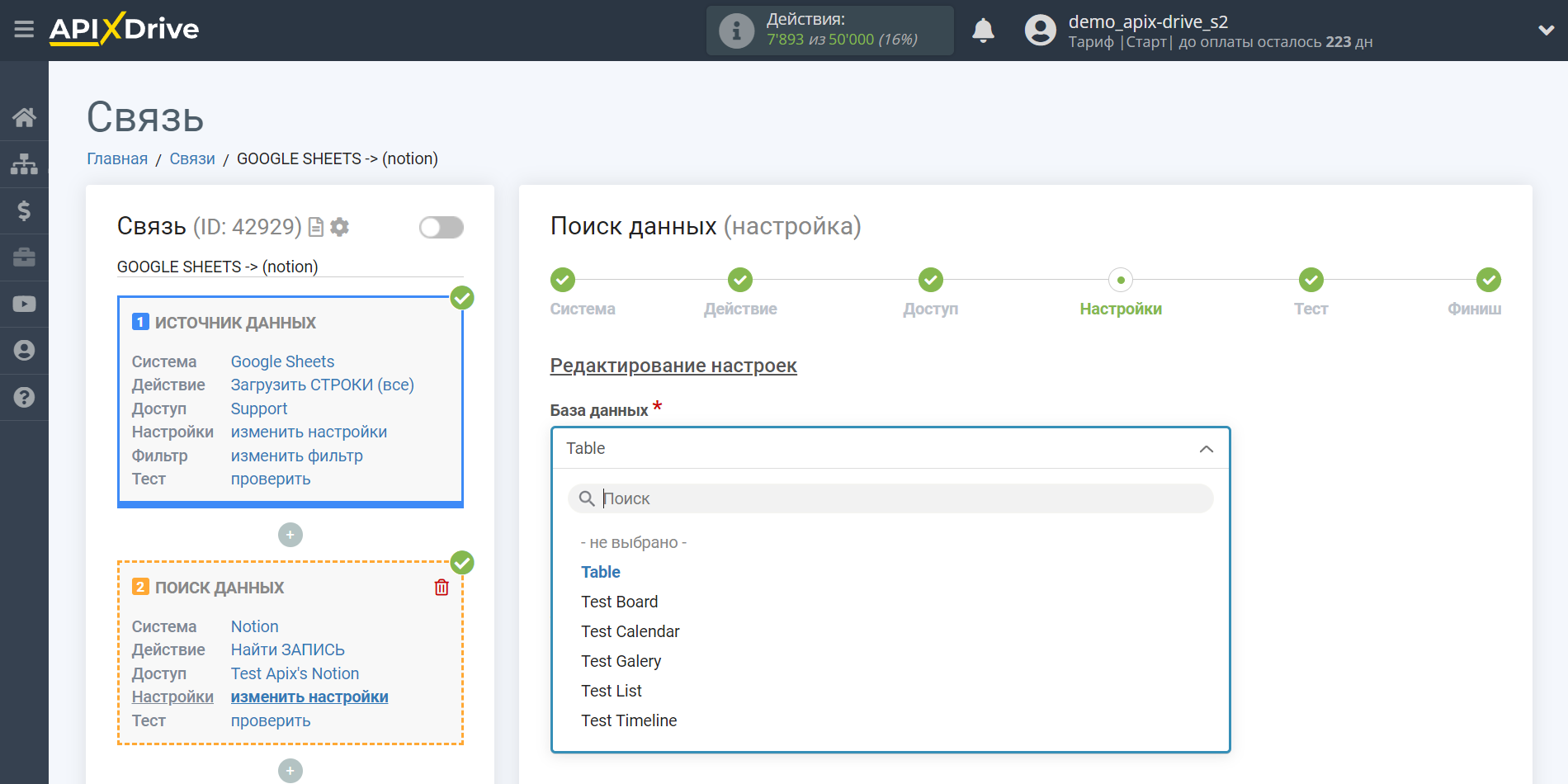Click source проверить test link
The image size is (1568, 784).
point(271,479)
